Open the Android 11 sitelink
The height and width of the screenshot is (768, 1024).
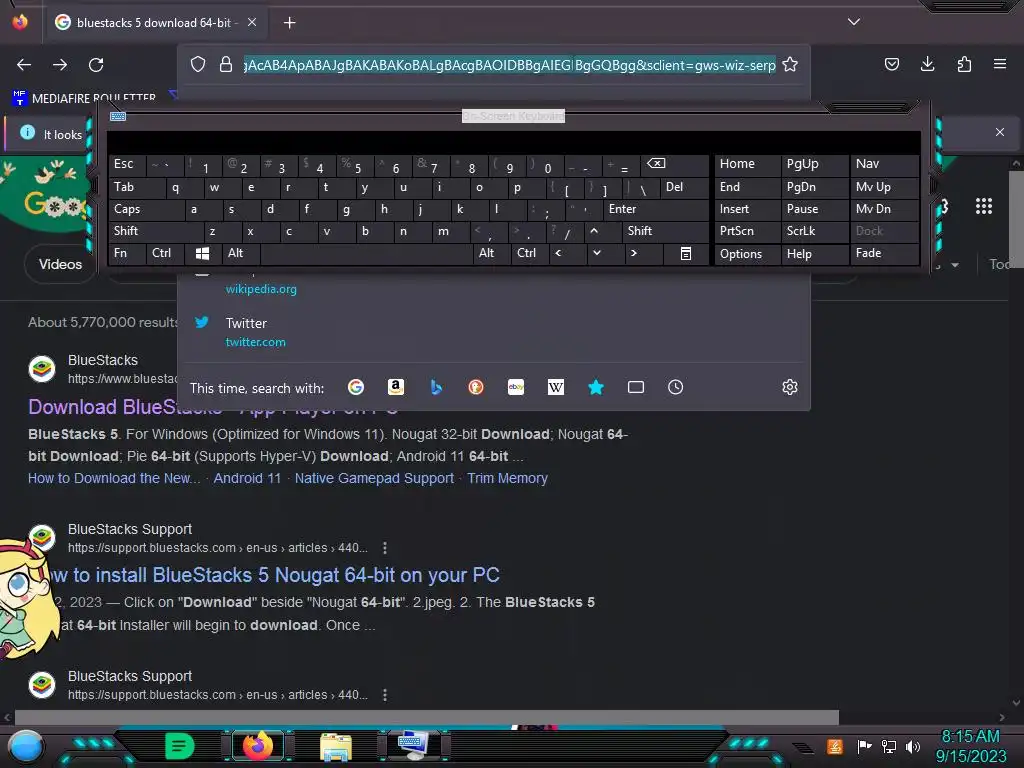(247, 478)
